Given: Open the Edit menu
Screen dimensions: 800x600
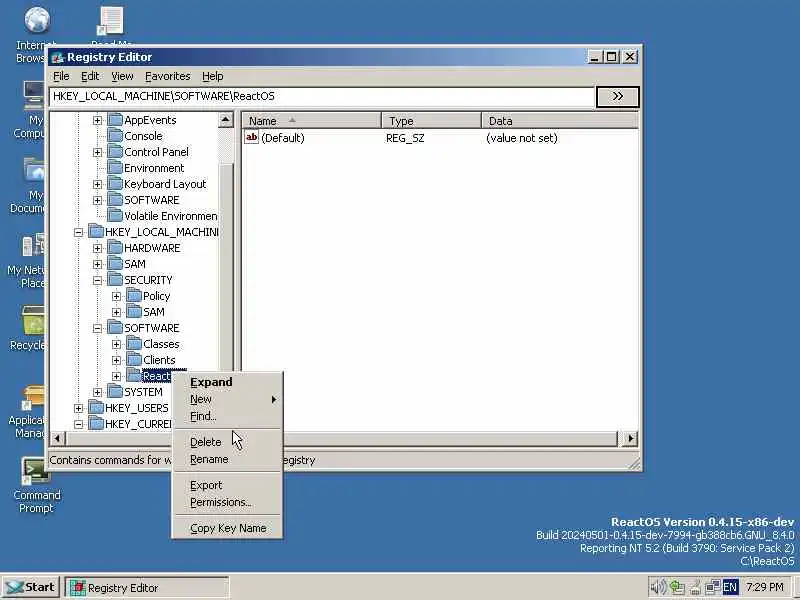Looking at the screenshot, I should pyautogui.click(x=90, y=76).
